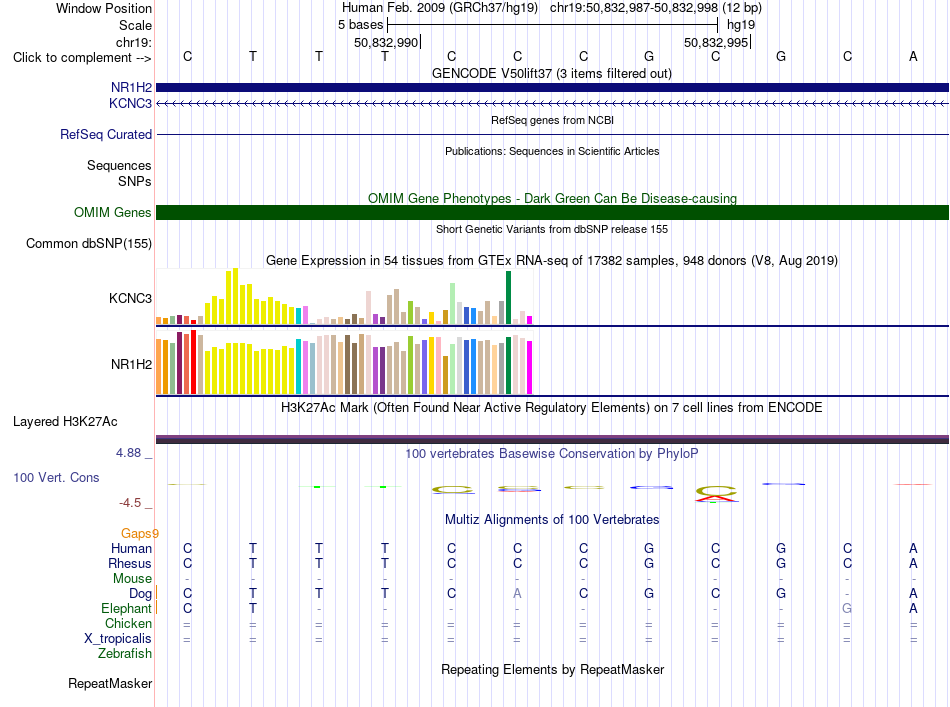Click the A base in Rhesus row
This screenshot has width=950, height=707.
tap(913, 563)
